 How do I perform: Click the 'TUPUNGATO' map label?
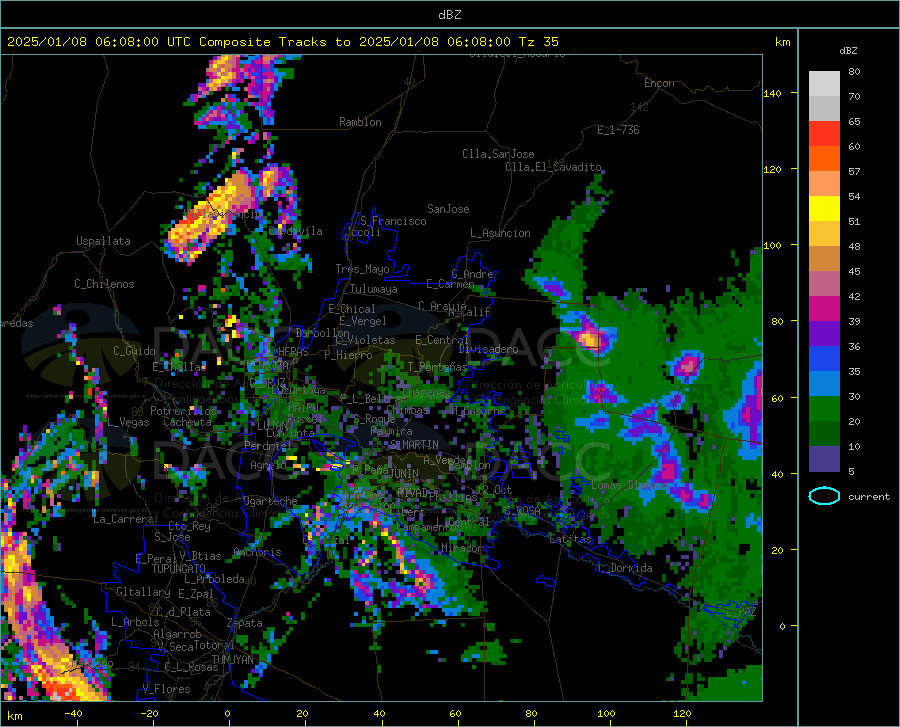179,569
